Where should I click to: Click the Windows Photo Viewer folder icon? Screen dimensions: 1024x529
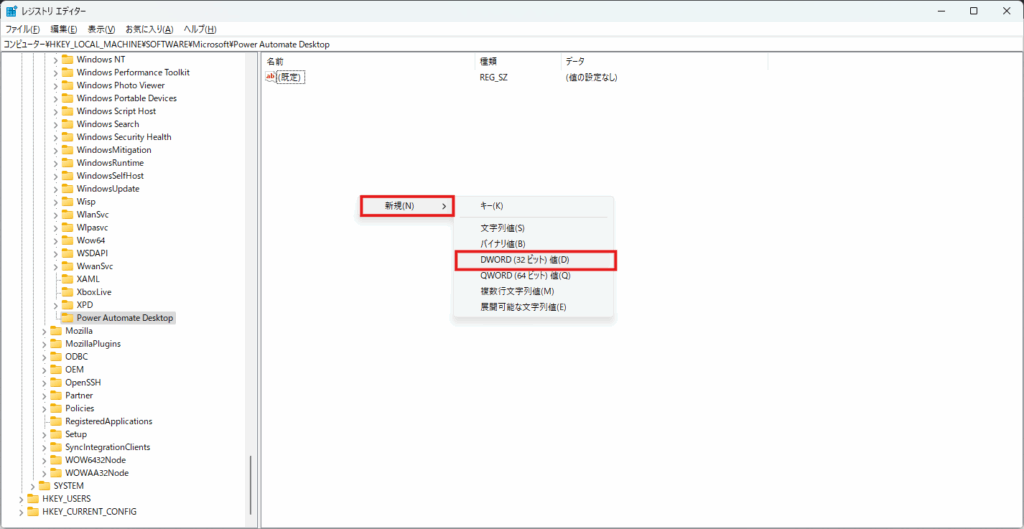pyautogui.click(x=67, y=86)
